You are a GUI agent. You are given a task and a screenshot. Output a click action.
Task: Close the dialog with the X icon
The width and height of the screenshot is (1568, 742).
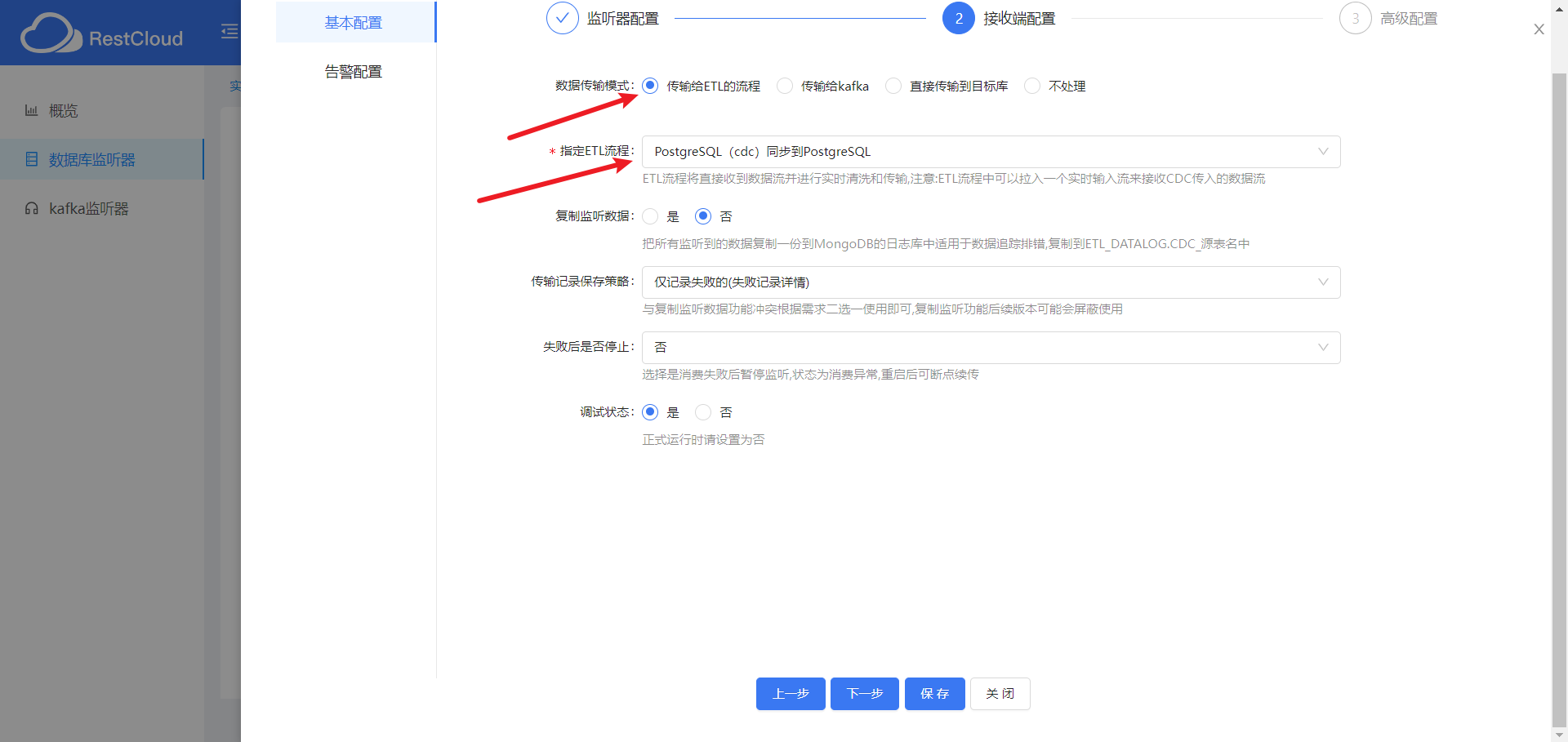click(1539, 29)
